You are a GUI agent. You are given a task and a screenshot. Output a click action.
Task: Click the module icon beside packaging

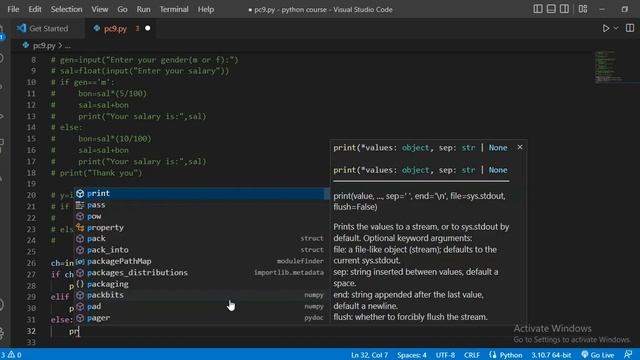tap(80, 284)
